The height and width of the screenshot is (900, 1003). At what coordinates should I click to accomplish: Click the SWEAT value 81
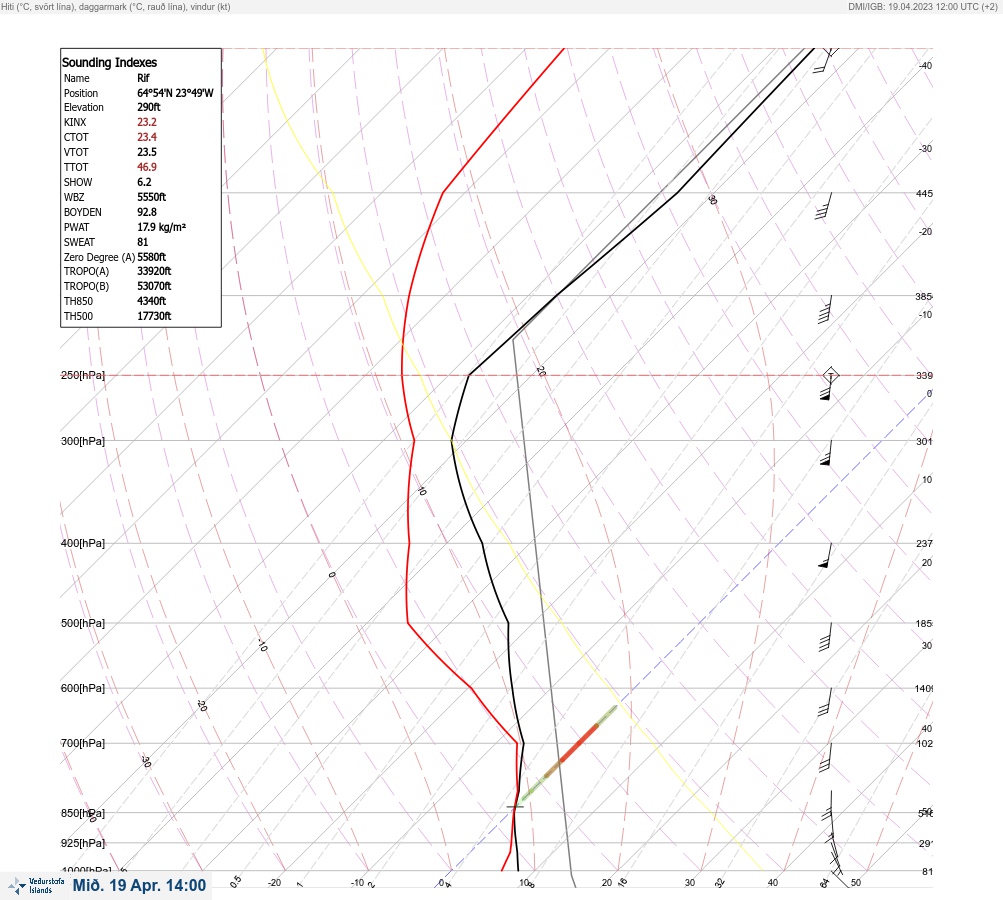pos(143,242)
